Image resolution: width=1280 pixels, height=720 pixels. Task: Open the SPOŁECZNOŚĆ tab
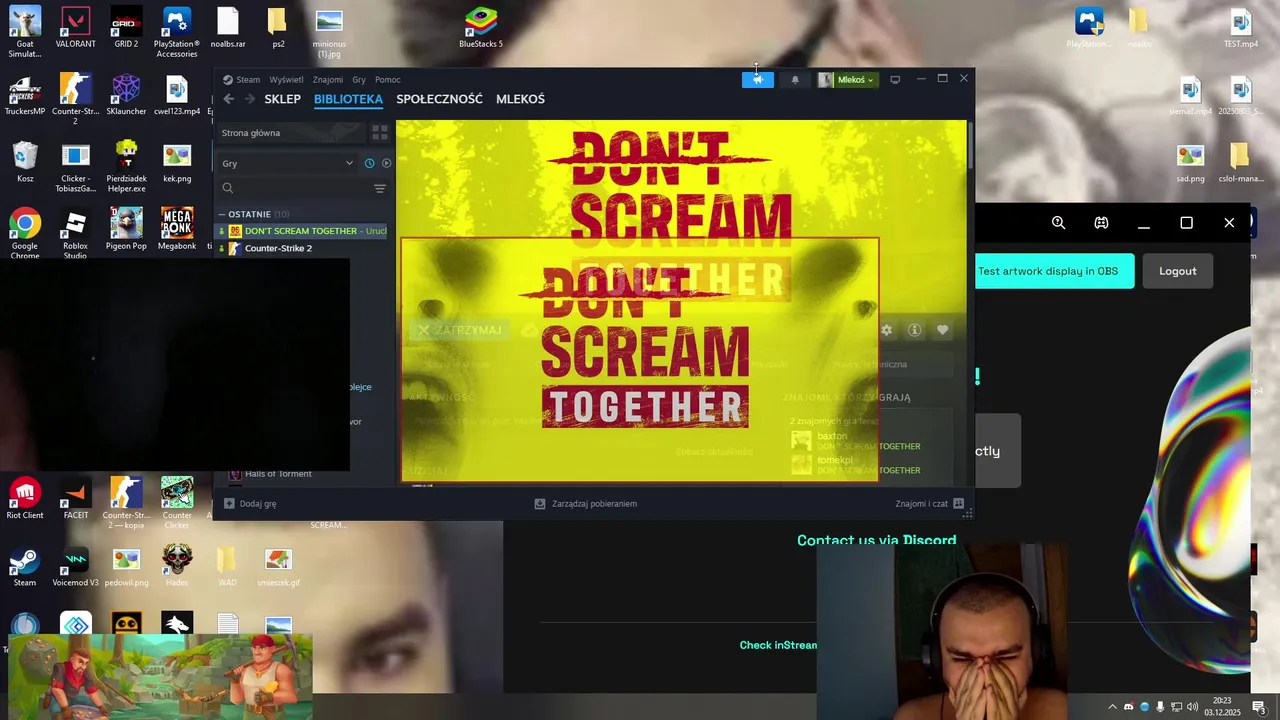439,99
